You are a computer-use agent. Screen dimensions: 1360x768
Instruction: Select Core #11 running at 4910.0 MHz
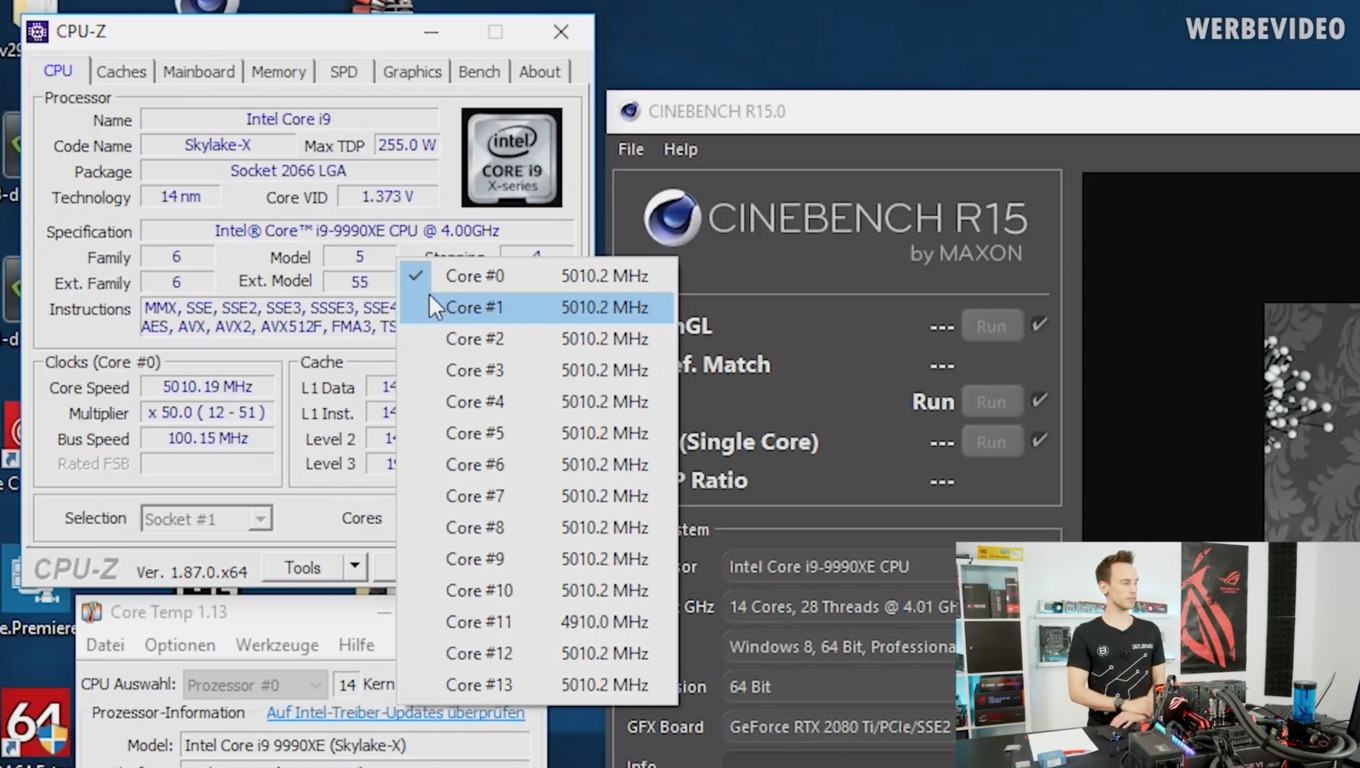click(x=537, y=622)
